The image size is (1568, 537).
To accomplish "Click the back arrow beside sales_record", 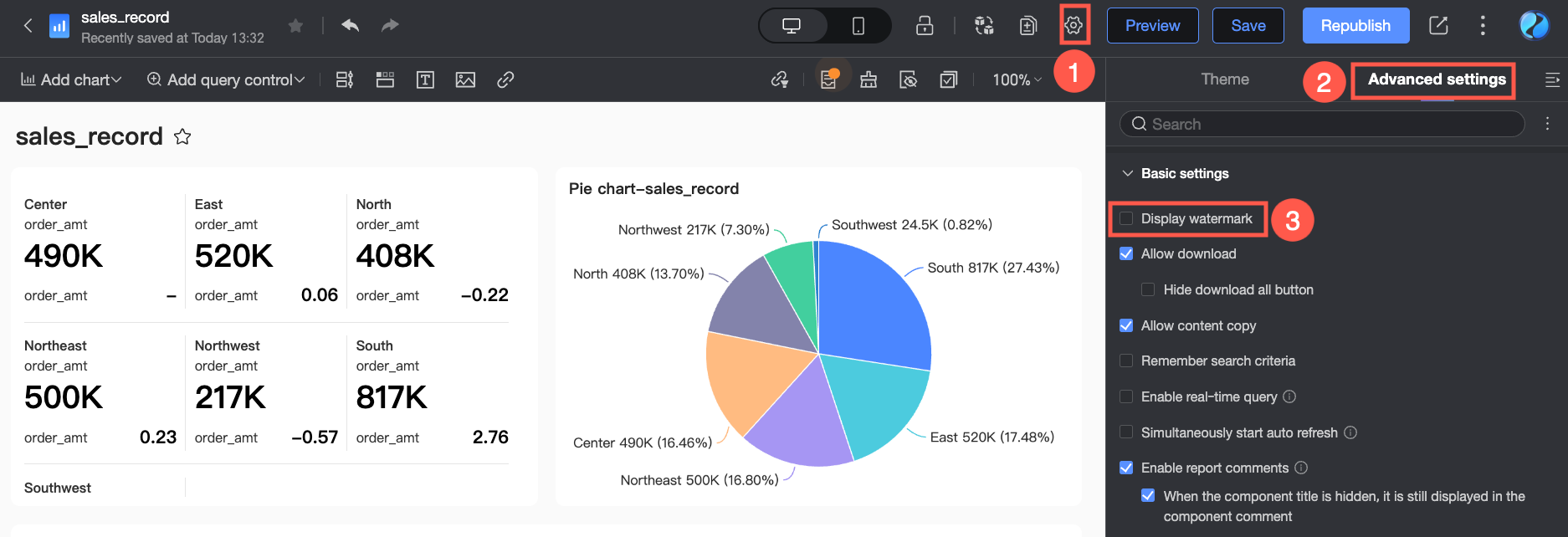I will (28, 26).
